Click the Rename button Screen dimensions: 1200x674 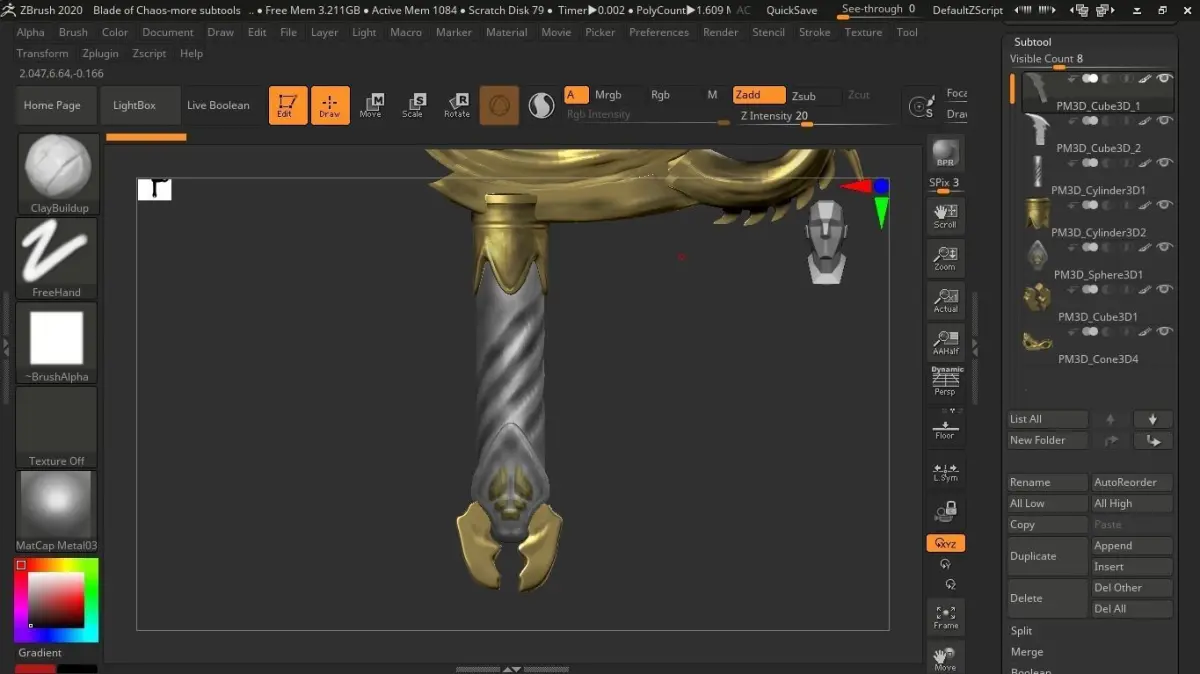coord(1047,482)
